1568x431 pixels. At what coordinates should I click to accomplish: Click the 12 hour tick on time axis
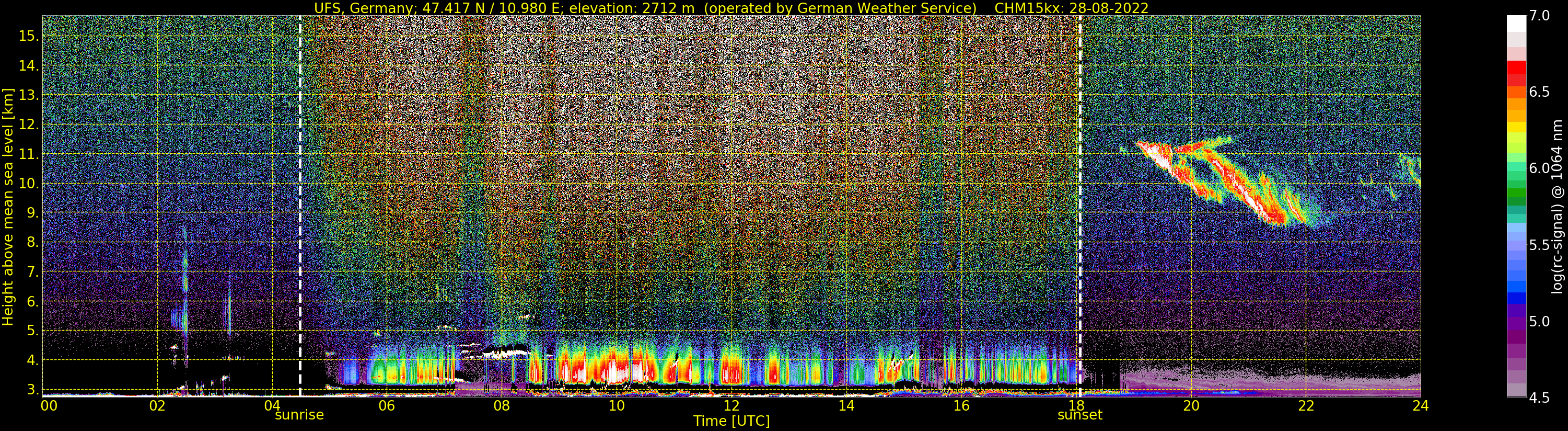(731, 406)
